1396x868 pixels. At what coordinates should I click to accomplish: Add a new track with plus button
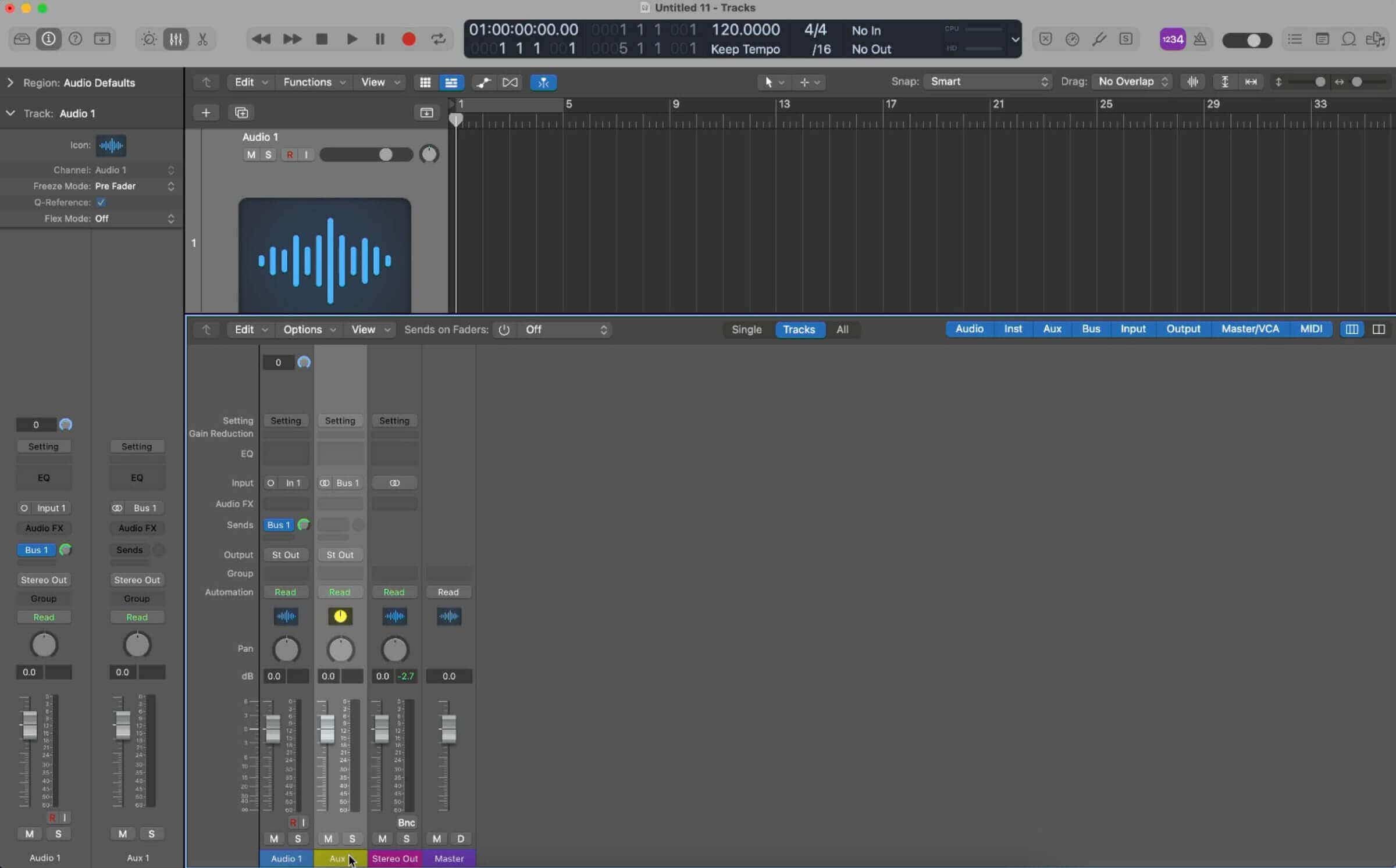click(x=206, y=113)
